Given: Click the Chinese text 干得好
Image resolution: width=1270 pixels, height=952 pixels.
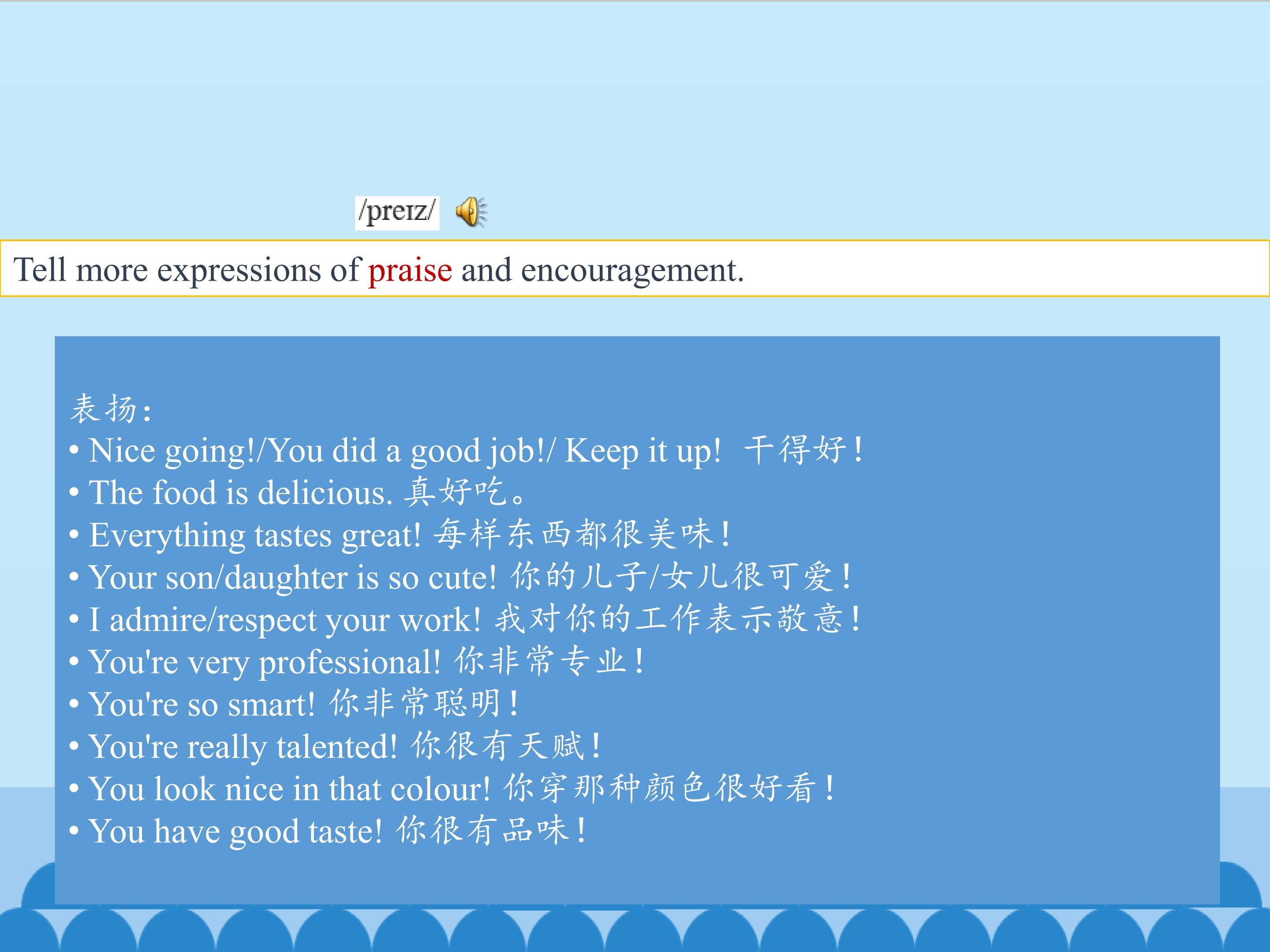Looking at the screenshot, I should 803,449.
